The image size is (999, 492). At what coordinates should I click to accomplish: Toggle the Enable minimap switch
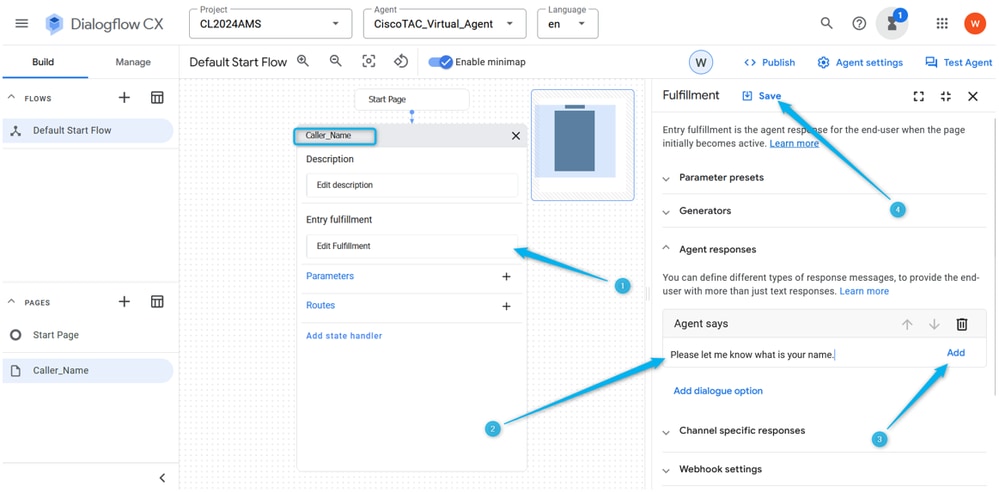click(440, 62)
